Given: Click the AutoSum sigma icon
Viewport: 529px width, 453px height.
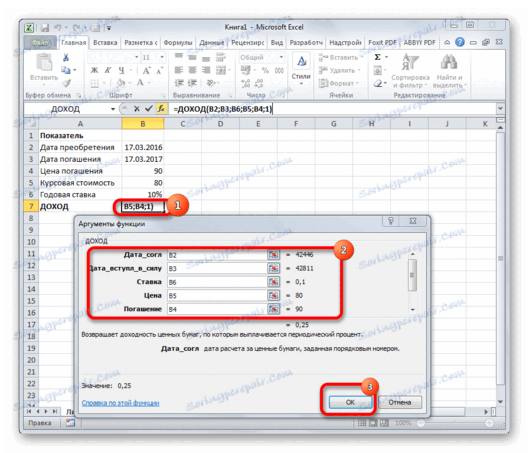Looking at the screenshot, I should tap(378, 57).
